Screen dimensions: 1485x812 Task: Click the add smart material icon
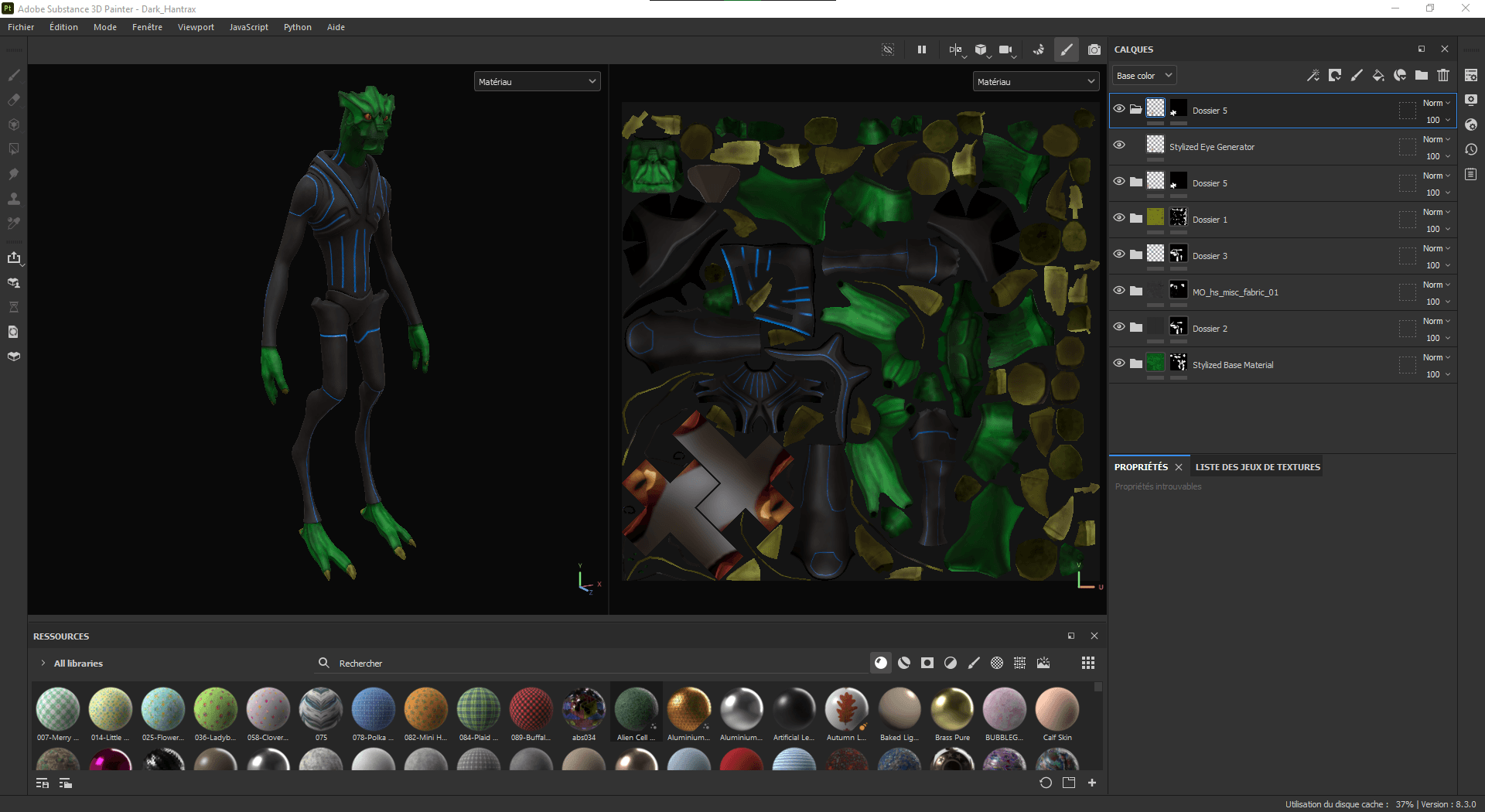(x=1400, y=75)
